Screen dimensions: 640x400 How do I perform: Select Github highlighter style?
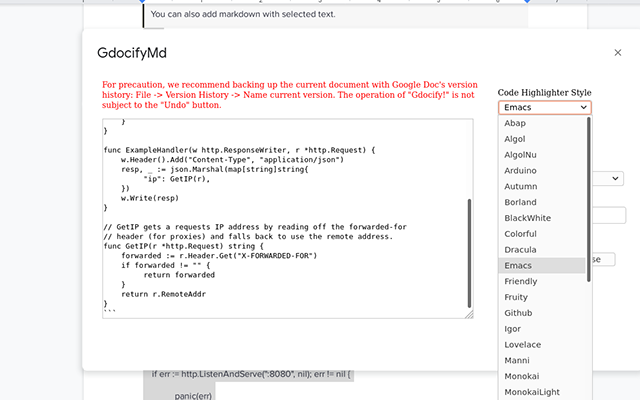tap(542, 313)
